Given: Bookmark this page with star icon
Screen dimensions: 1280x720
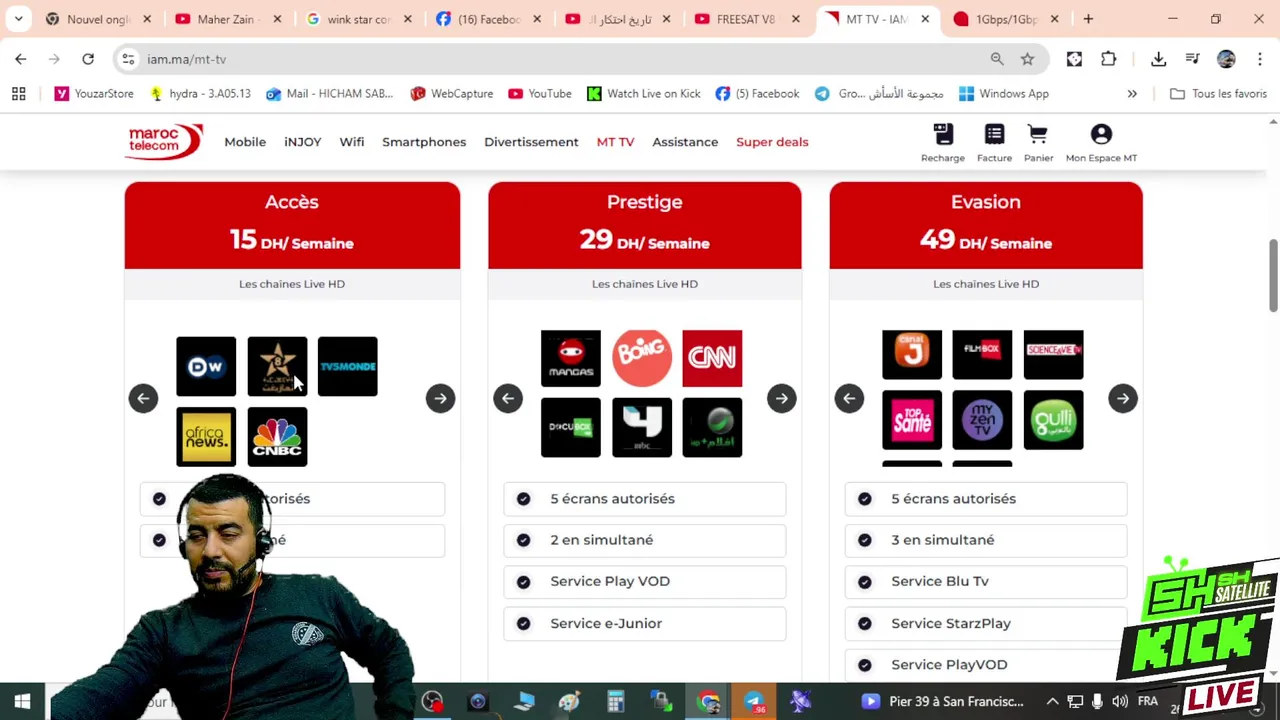Looking at the screenshot, I should 1027,59.
